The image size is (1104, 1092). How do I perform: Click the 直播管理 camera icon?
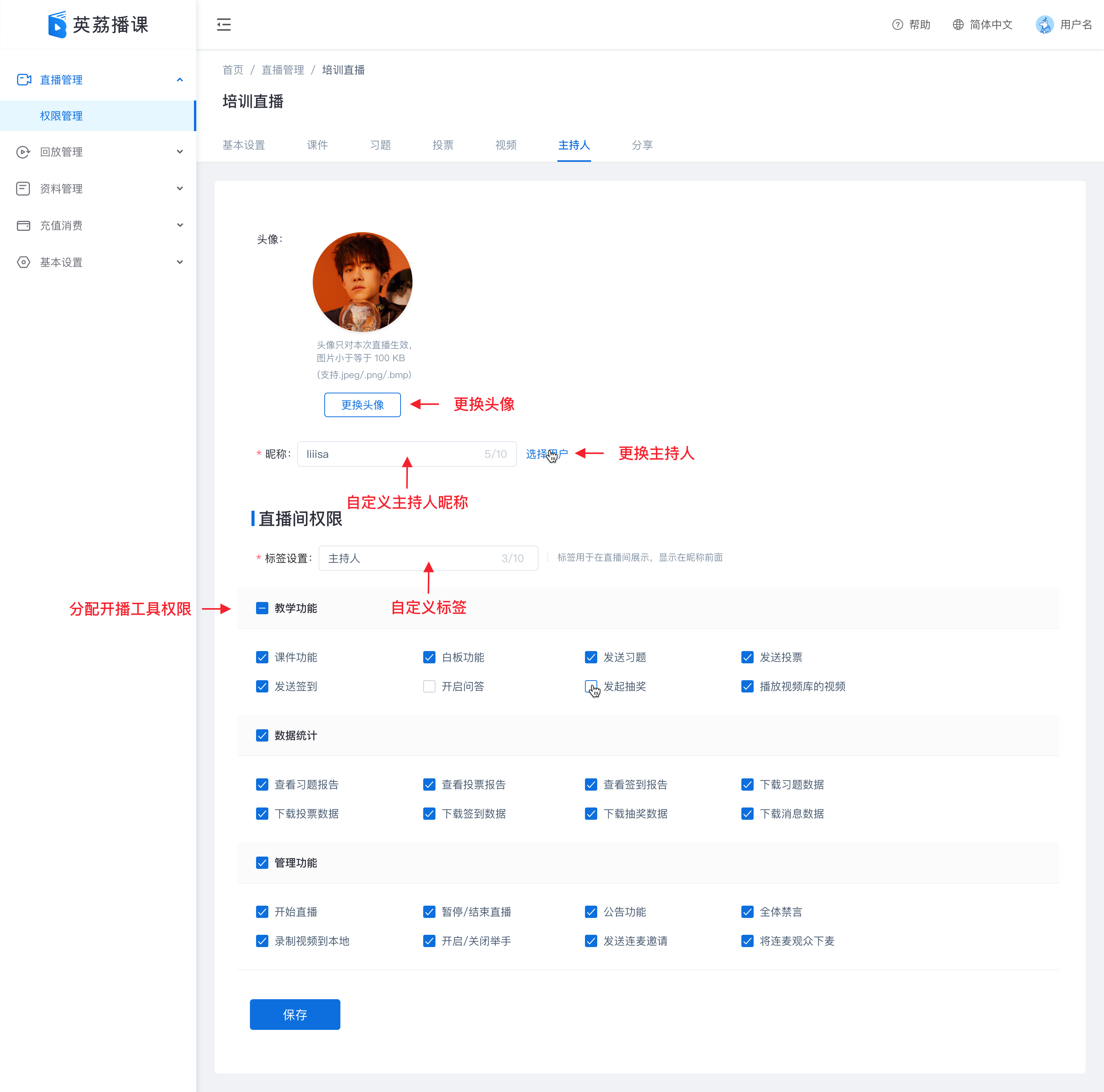24,79
